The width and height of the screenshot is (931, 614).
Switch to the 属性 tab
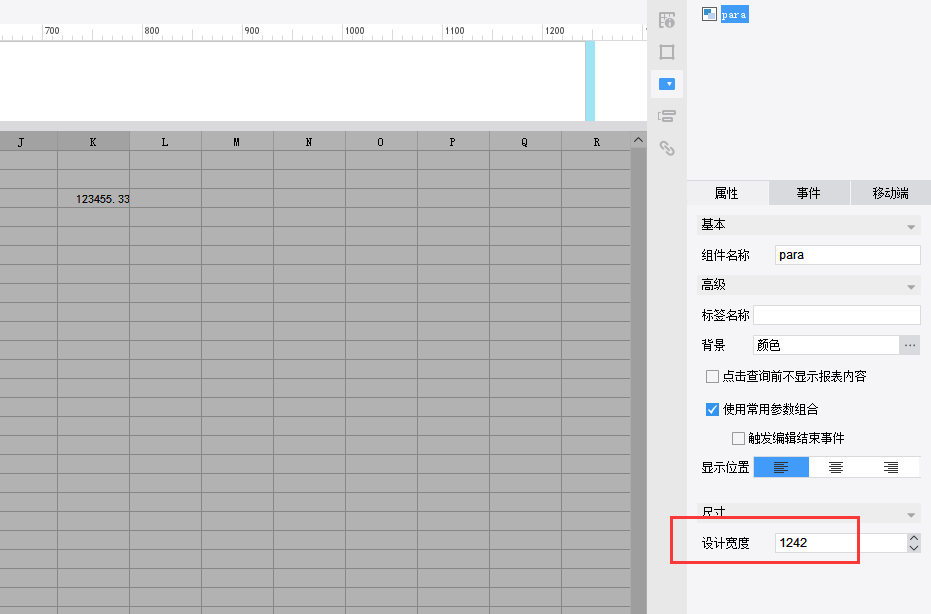coord(727,193)
